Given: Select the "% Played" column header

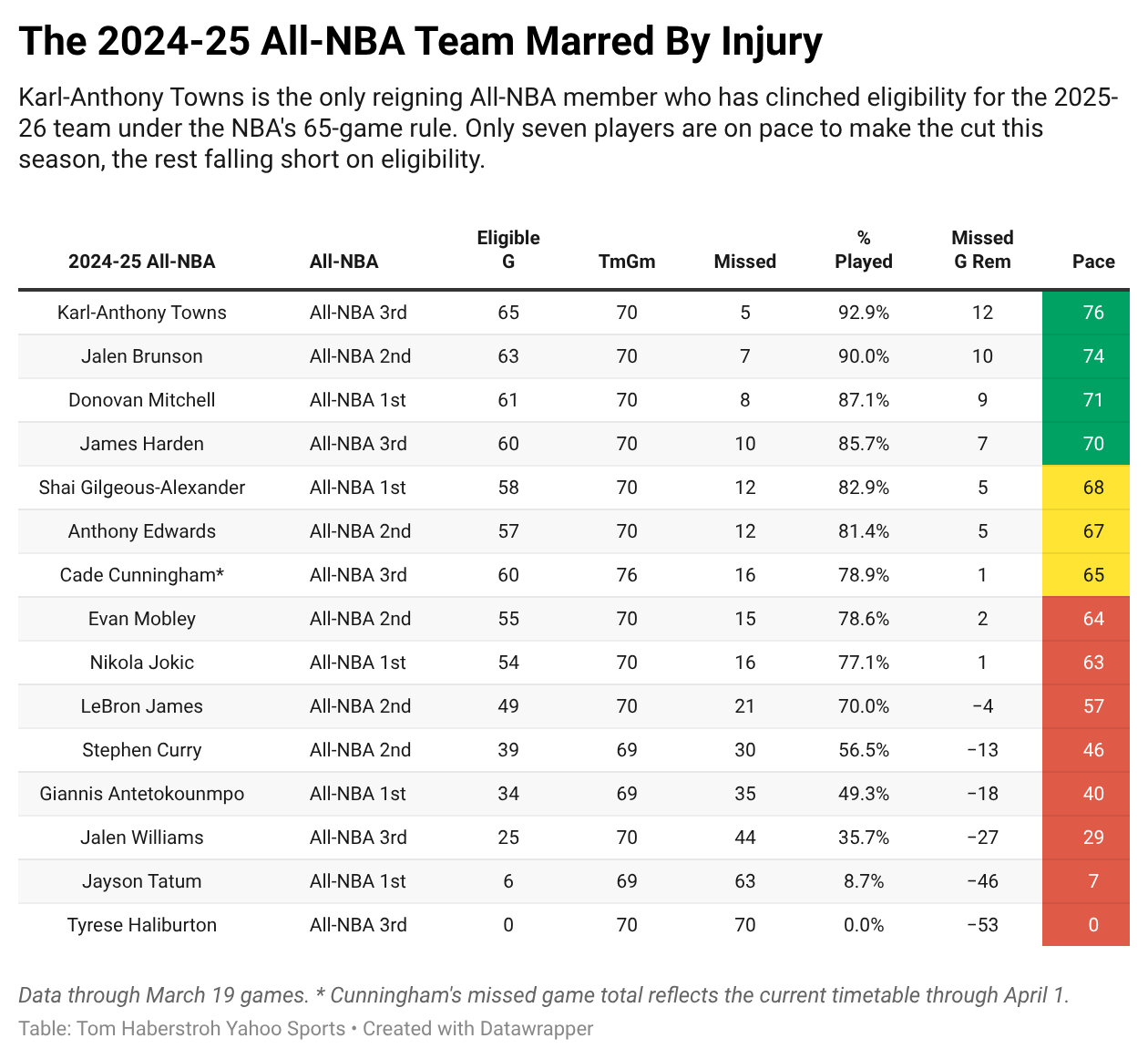Looking at the screenshot, I should pos(864,250).
